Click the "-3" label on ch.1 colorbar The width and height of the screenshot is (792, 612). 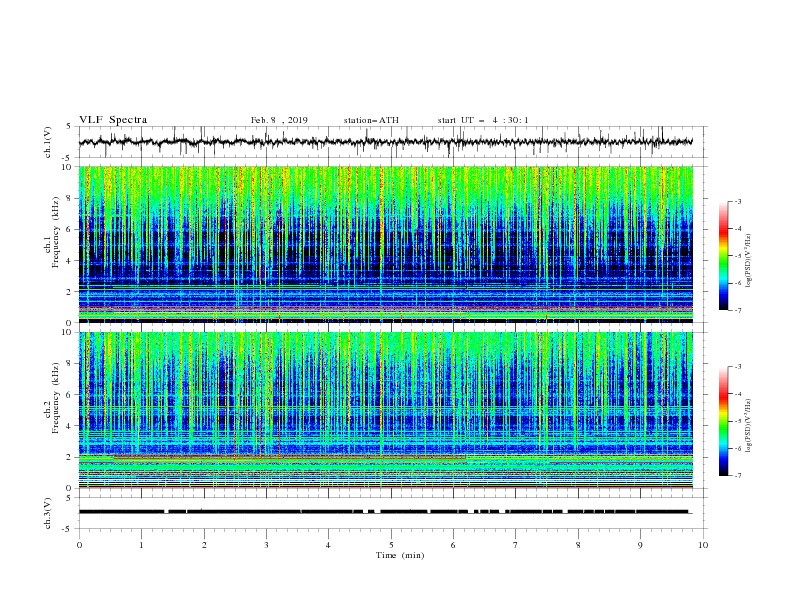(x=737, y=201)
